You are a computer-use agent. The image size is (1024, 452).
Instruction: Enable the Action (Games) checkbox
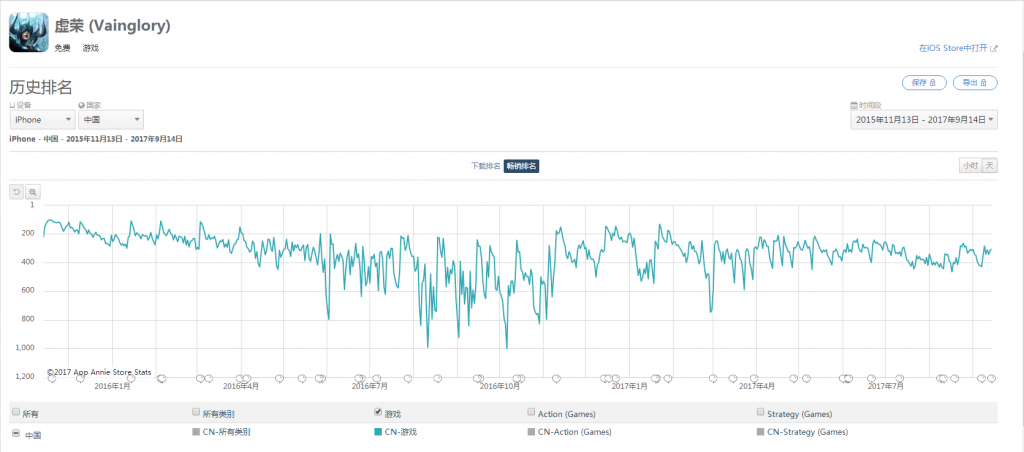point(531,412)
